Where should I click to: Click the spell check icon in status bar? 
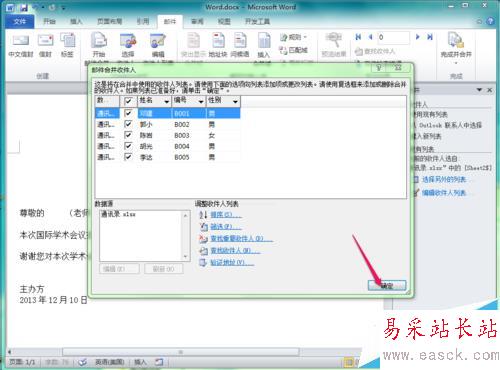83,362
